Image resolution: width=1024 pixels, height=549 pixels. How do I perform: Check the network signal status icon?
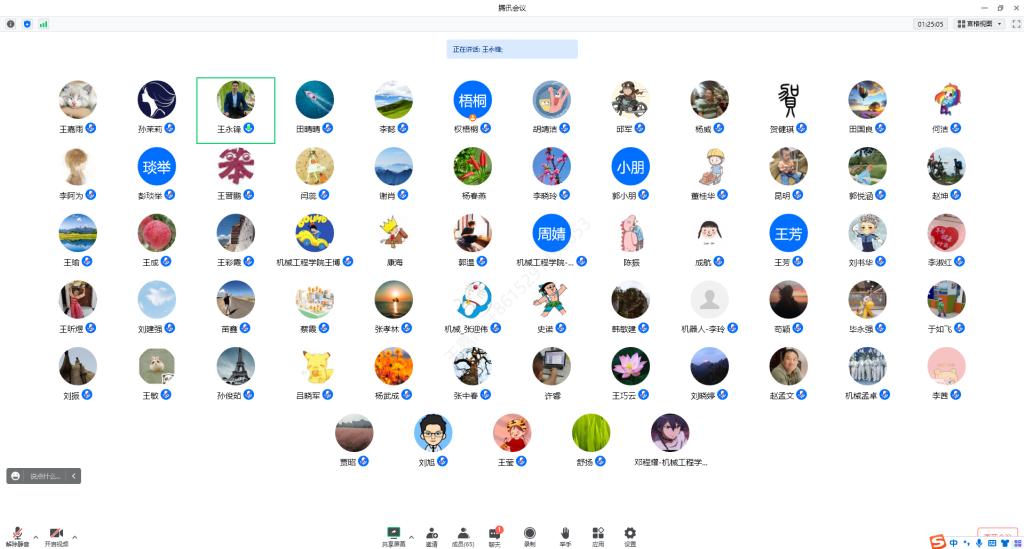tap(43, 24)
